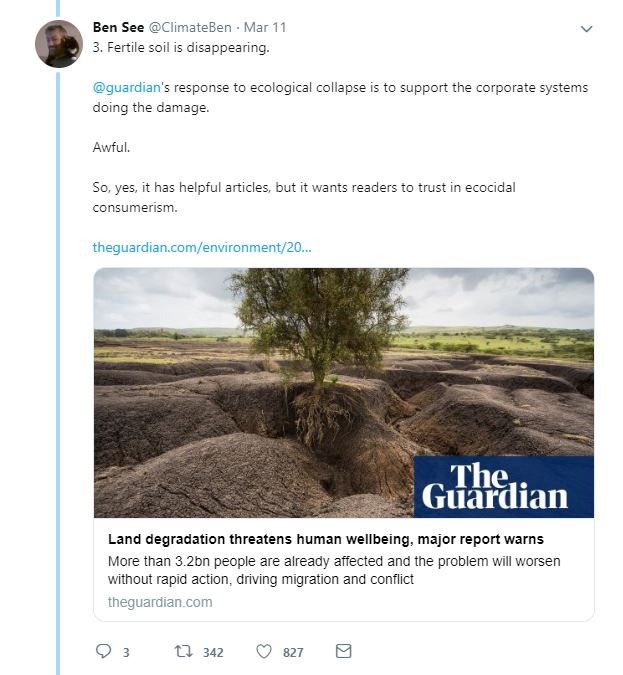Click the theguardian.com domain in the card
Viewport: 623px width, 675px height.
coord(160,602)
